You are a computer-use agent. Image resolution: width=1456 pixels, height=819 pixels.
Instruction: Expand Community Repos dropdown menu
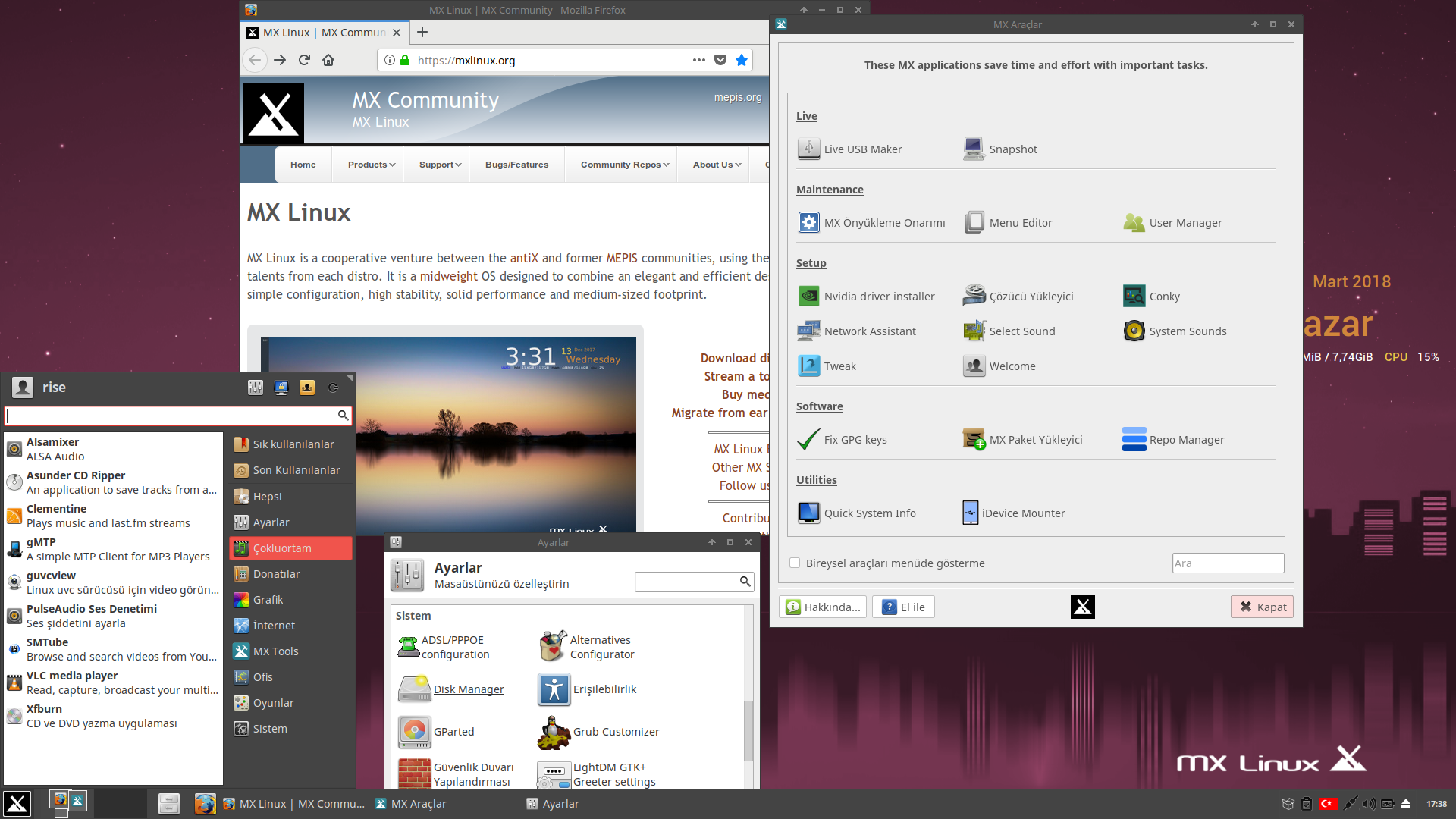pyautogui.click(x=624, y=165)
